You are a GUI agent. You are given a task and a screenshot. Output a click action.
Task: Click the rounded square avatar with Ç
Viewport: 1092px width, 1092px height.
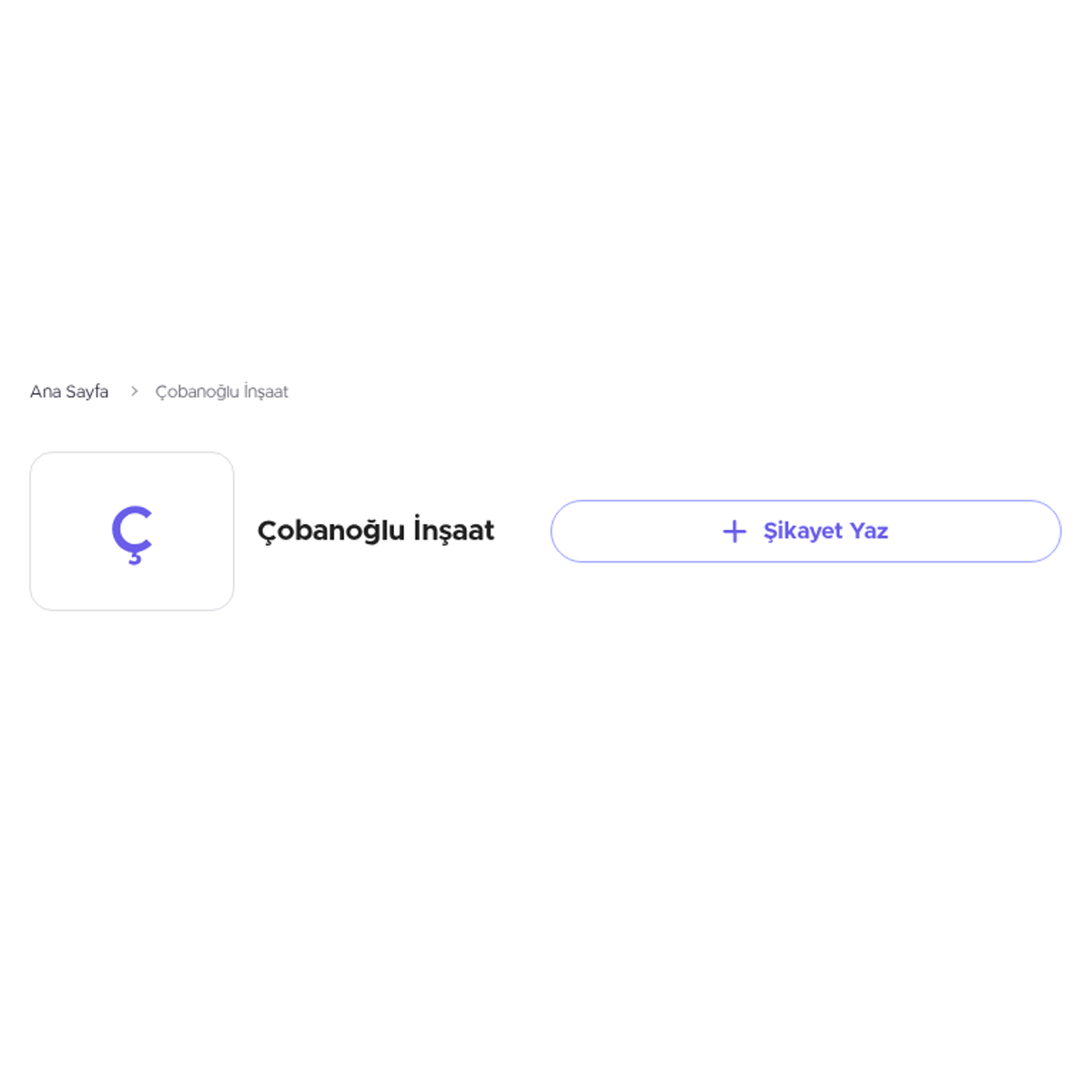[x=132, y=531]
